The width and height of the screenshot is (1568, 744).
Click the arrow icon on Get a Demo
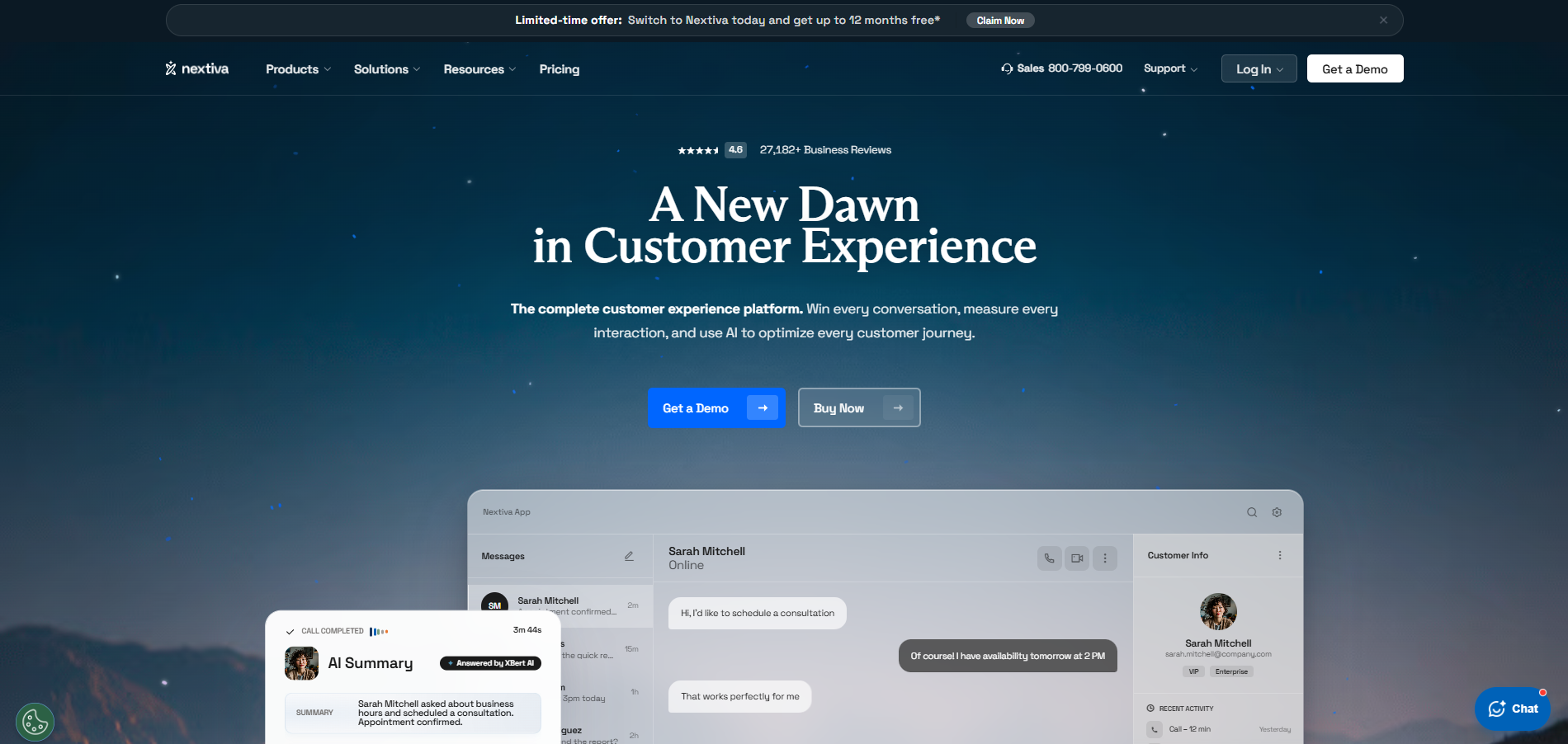763,407
